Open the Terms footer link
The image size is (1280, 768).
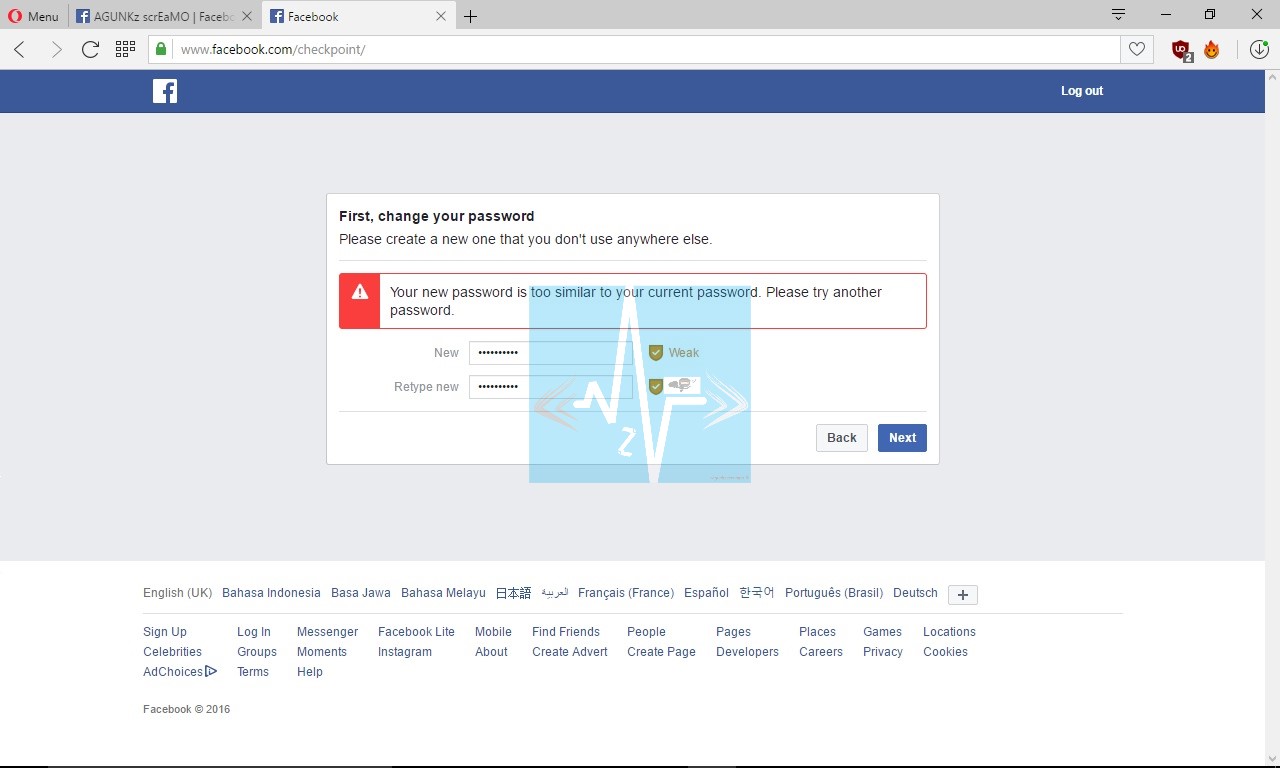pyautogui.click(x=253, y=672)
